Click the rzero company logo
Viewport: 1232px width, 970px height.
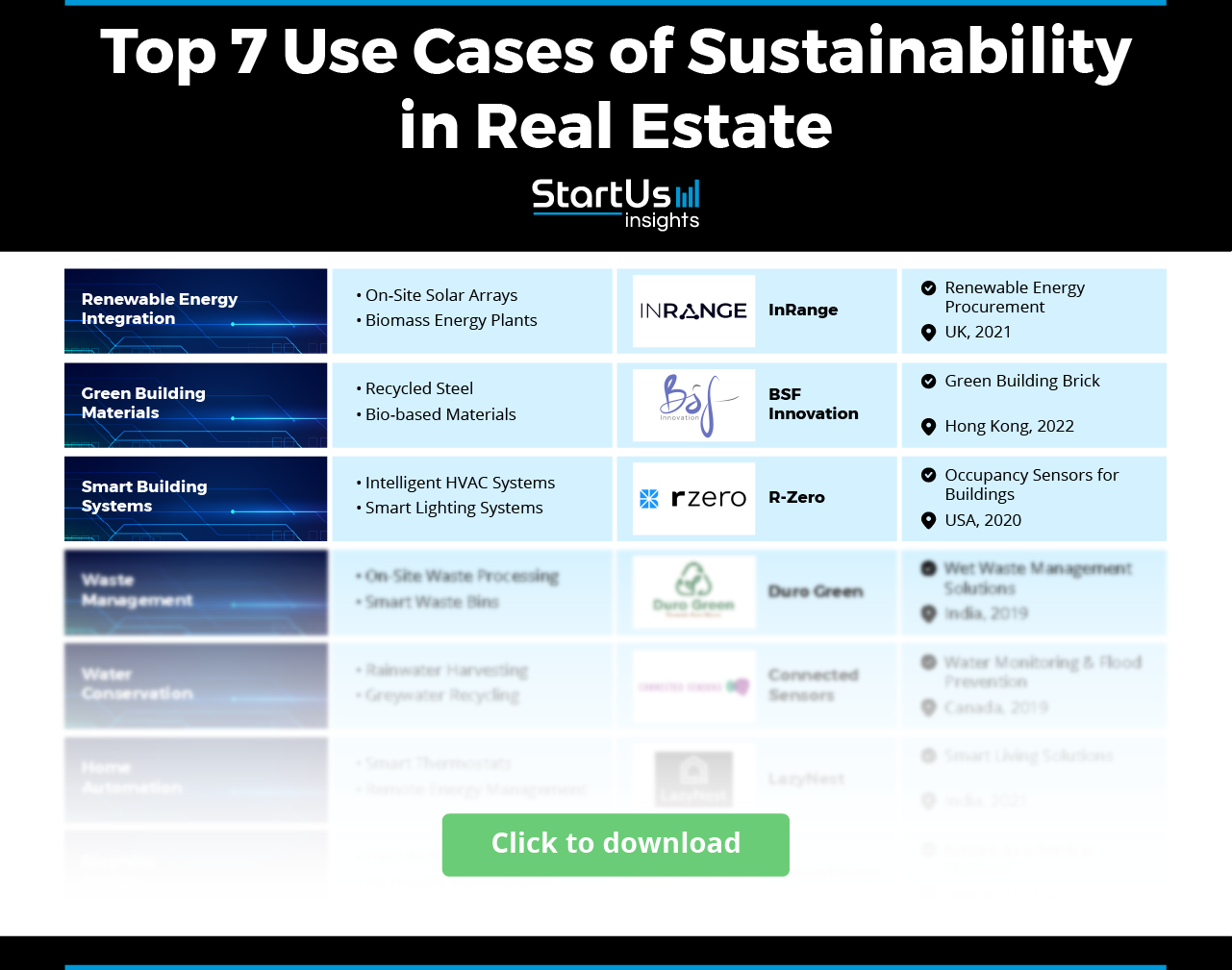pyautogui.click(x=693, y=498)
